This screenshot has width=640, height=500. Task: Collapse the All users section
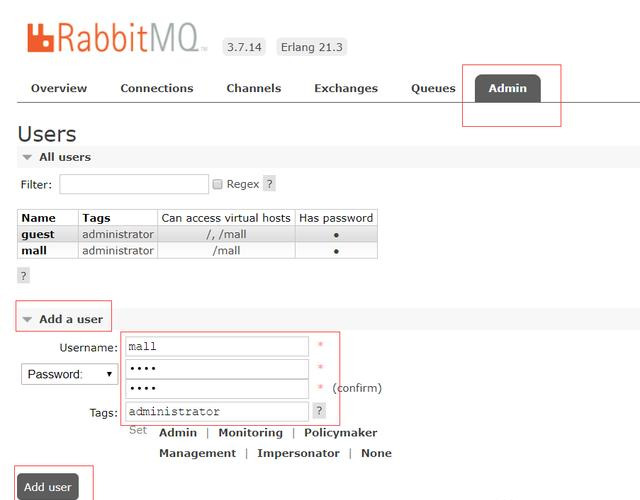57,157
